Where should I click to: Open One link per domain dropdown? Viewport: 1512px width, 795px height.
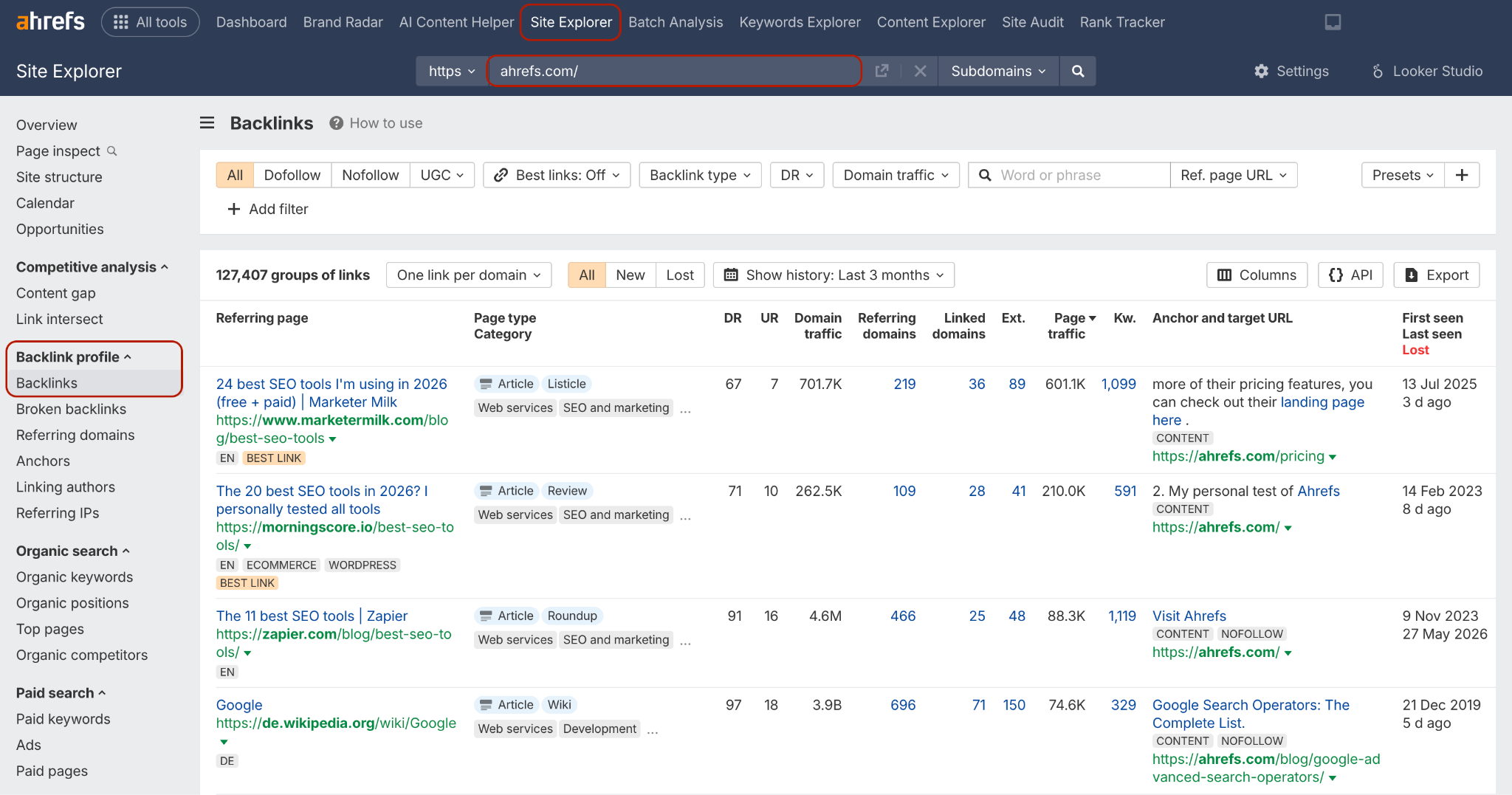pos(469,275)
